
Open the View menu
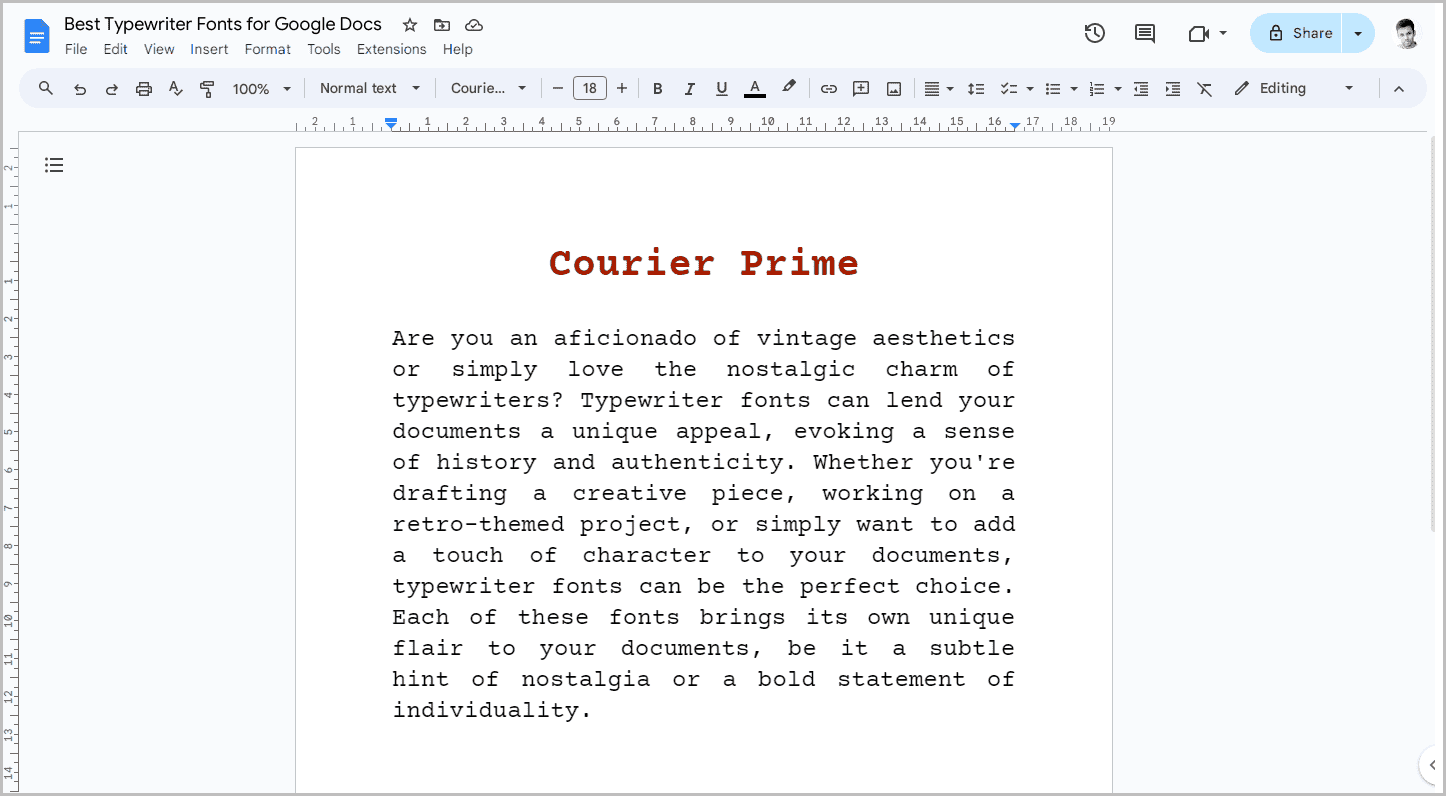(x=159, y=49)
